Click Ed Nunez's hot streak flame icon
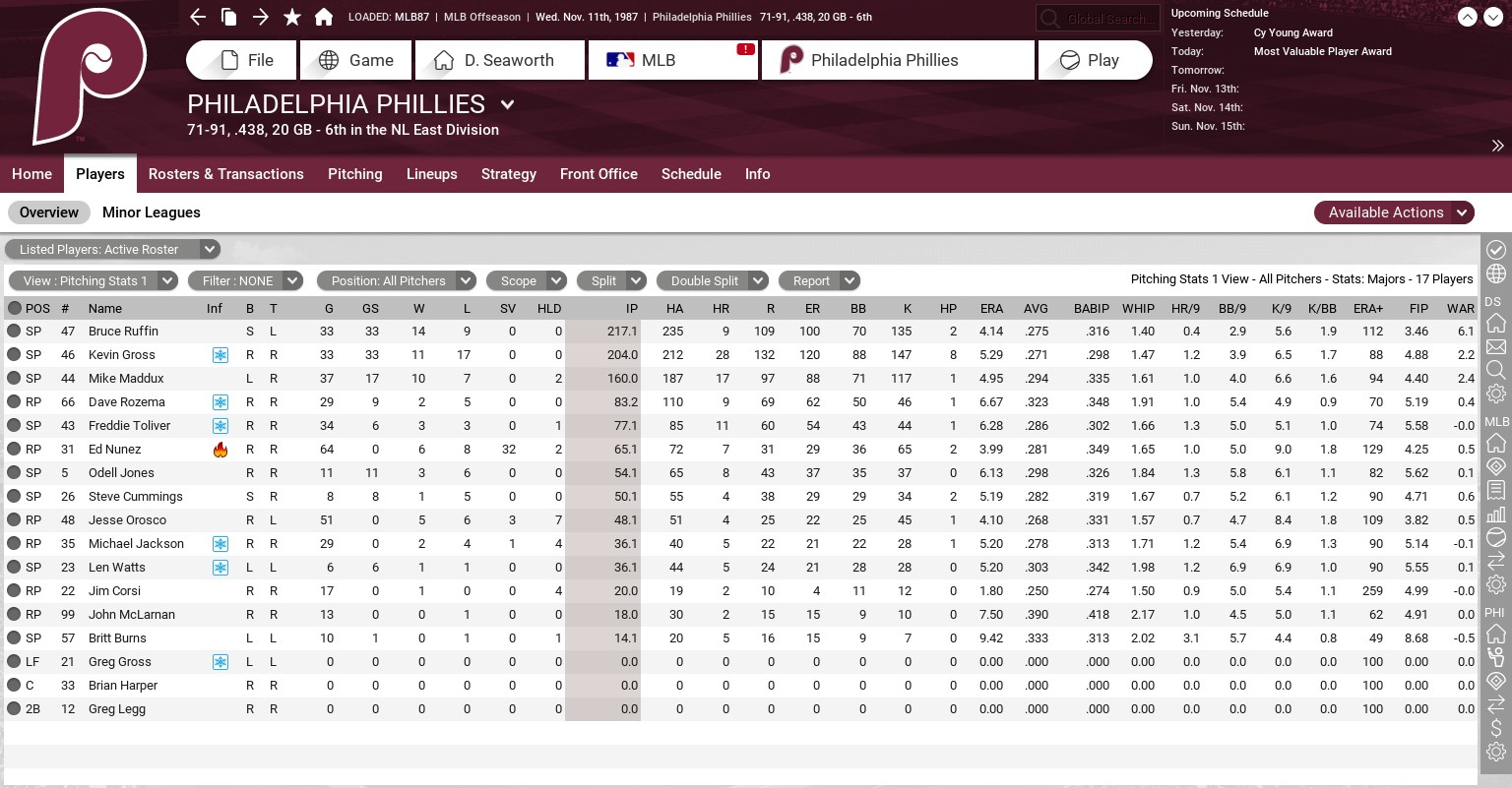This screenshot has height=788, width=1512. (220, 450)
